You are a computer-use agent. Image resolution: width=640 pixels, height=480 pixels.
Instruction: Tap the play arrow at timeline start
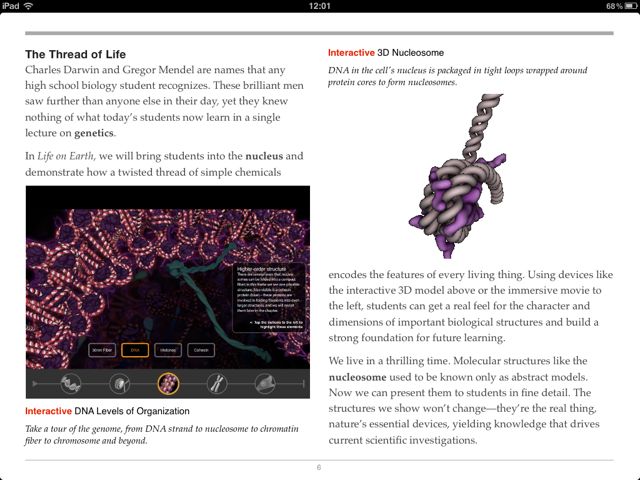click(x=35, y=384)
